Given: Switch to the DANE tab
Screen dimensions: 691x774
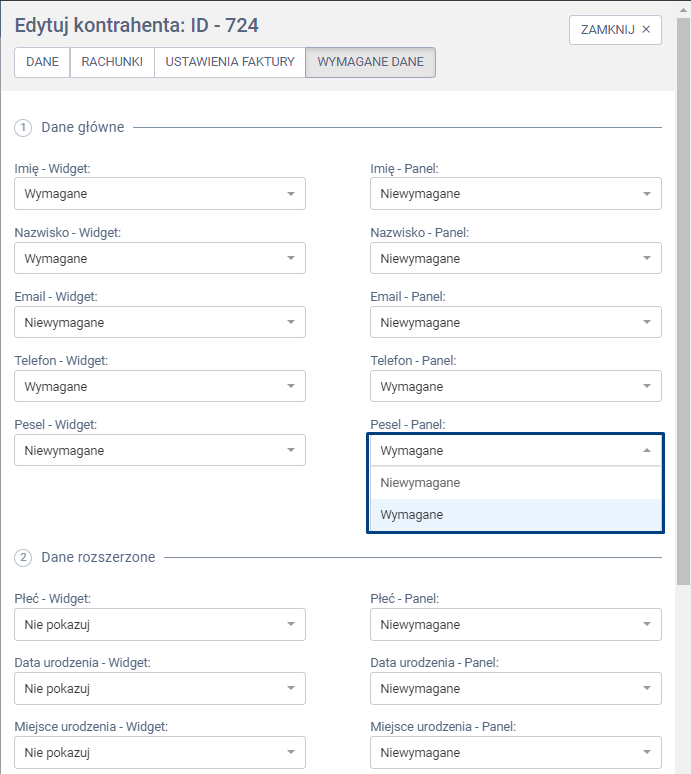Looking at the screenshot, I should pyautogui.click(x=42, y=62).
